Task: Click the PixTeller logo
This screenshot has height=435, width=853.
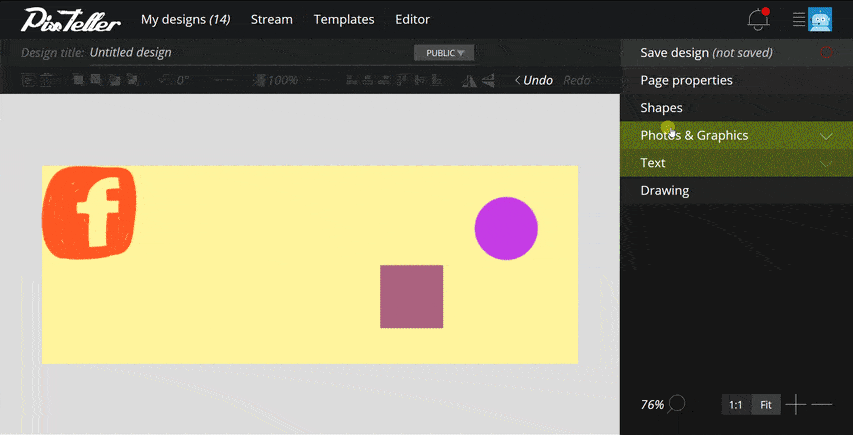Action: 71,20
